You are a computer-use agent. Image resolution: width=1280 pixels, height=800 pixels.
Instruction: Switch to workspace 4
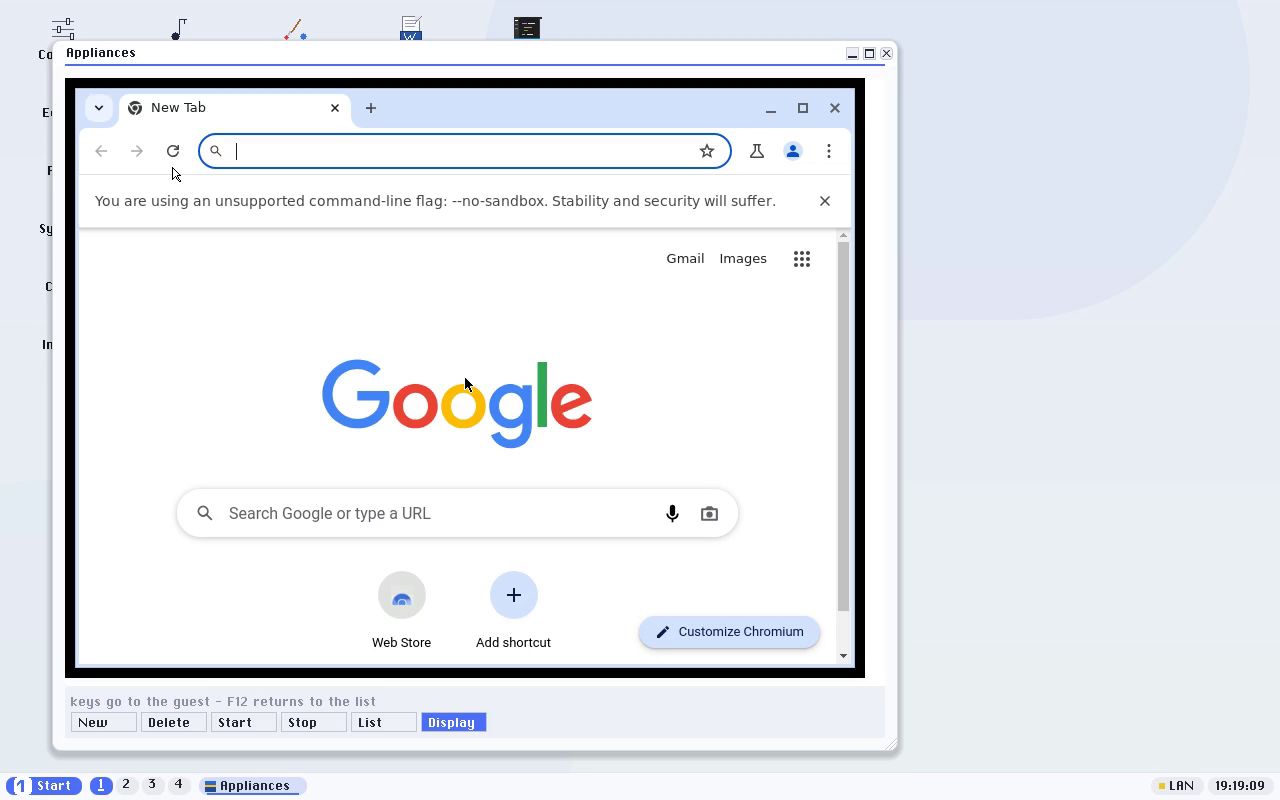[178, 785]
